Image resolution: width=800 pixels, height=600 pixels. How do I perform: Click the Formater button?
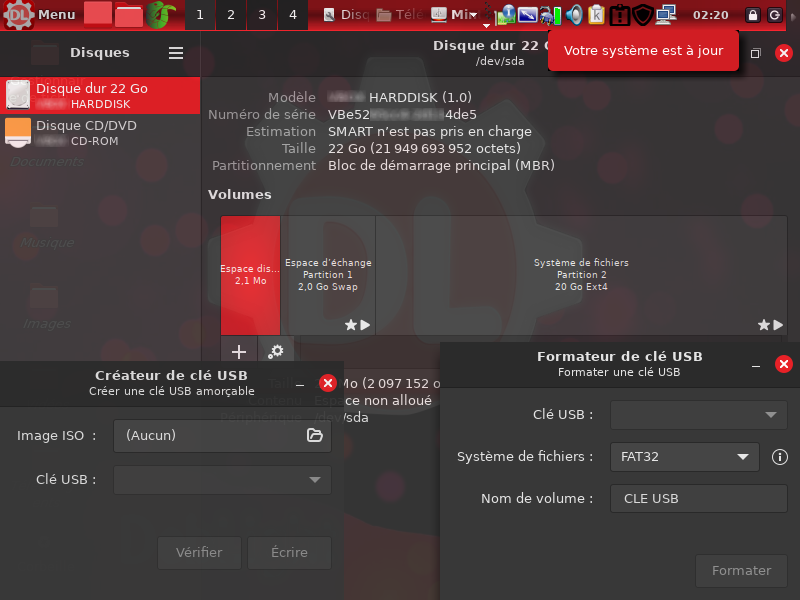741,571
